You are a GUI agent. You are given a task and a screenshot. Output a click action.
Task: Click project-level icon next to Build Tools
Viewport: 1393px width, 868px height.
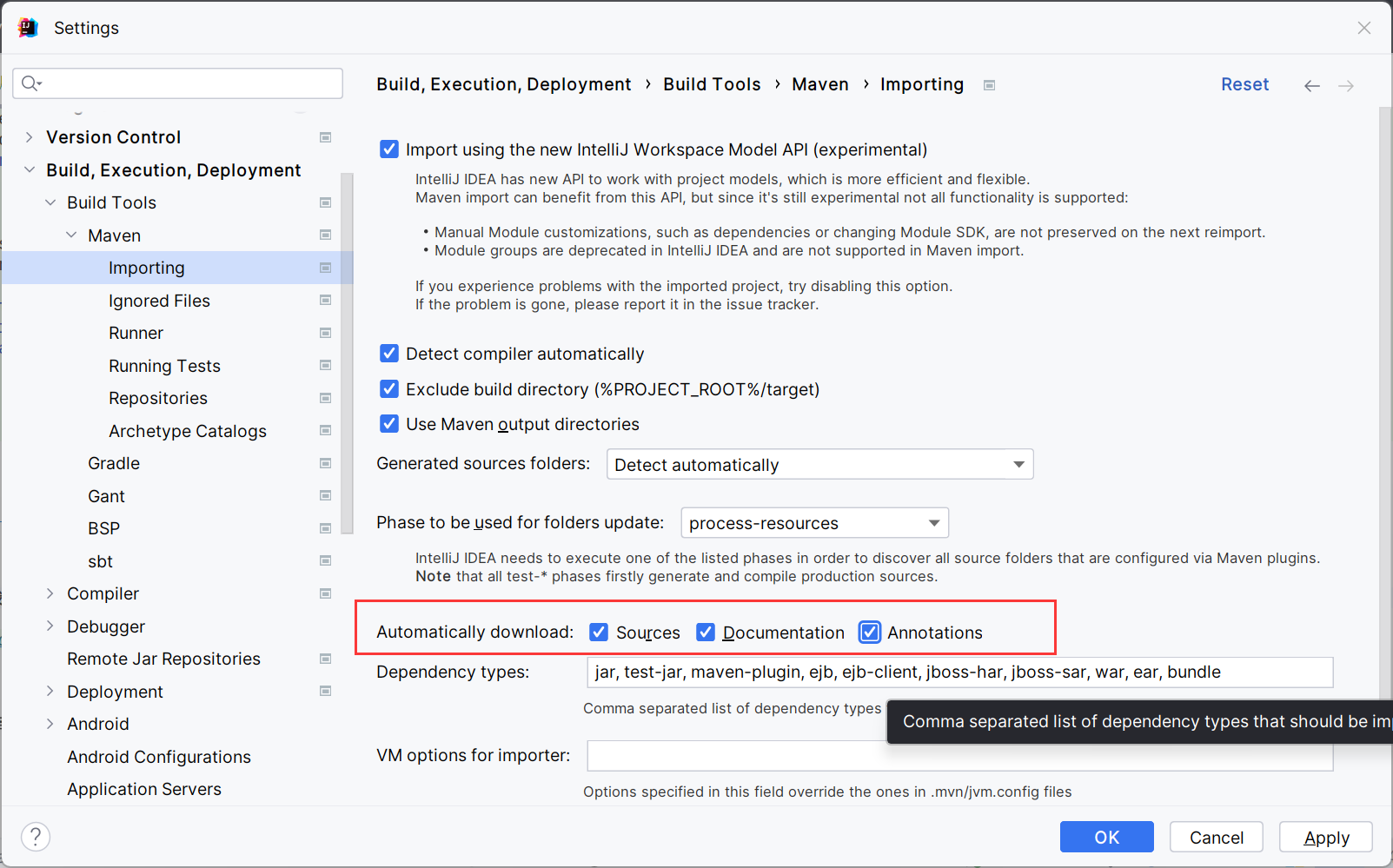coord(326,202)
